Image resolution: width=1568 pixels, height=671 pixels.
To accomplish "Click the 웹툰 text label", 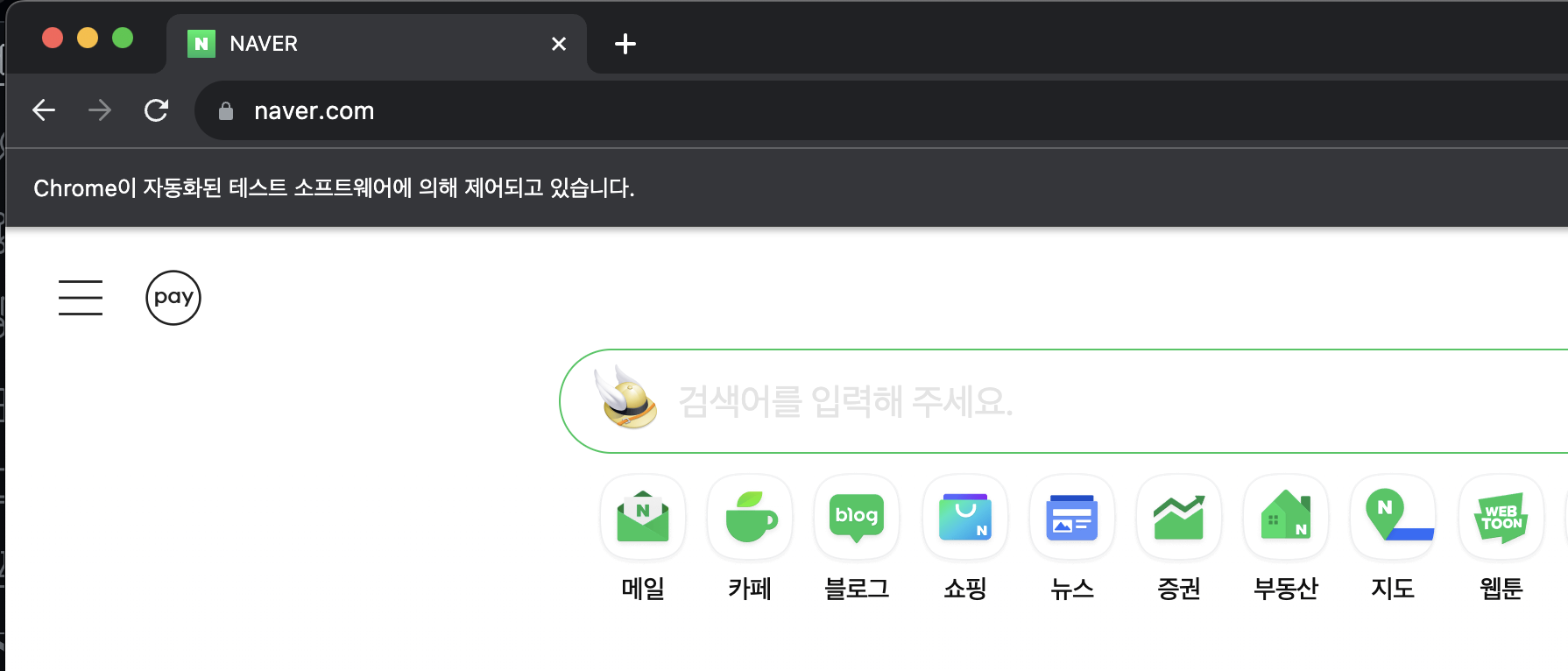I will [1501, 589].
